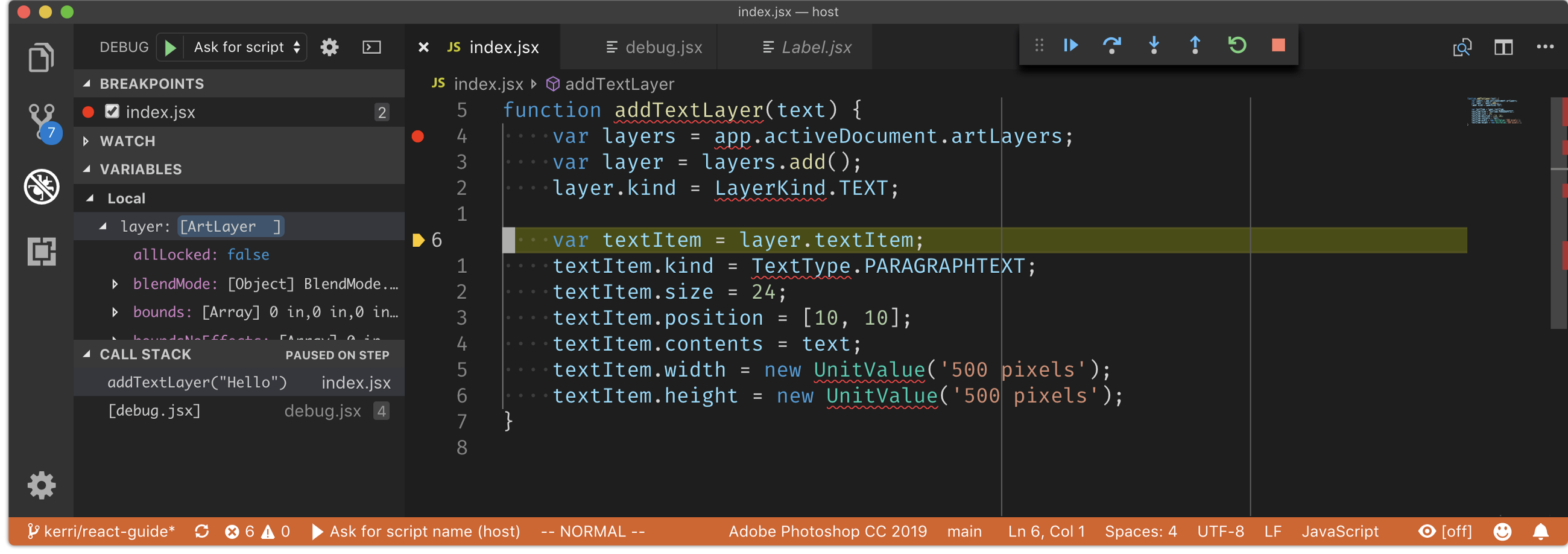Open launch.json via debug gear icon
This screenshot has width=1568, height=554.
point(329,47)
